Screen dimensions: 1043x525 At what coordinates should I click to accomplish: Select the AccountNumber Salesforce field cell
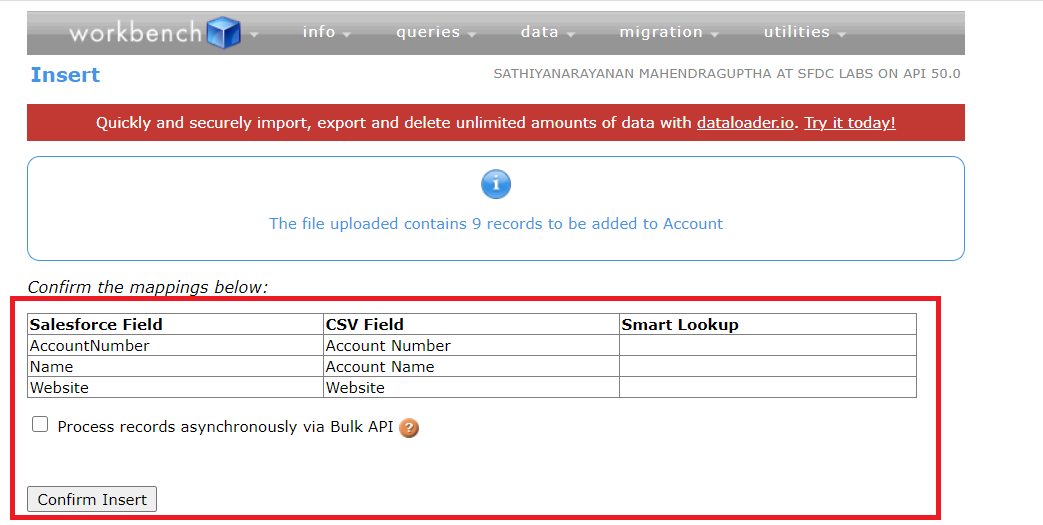[176, 345]
